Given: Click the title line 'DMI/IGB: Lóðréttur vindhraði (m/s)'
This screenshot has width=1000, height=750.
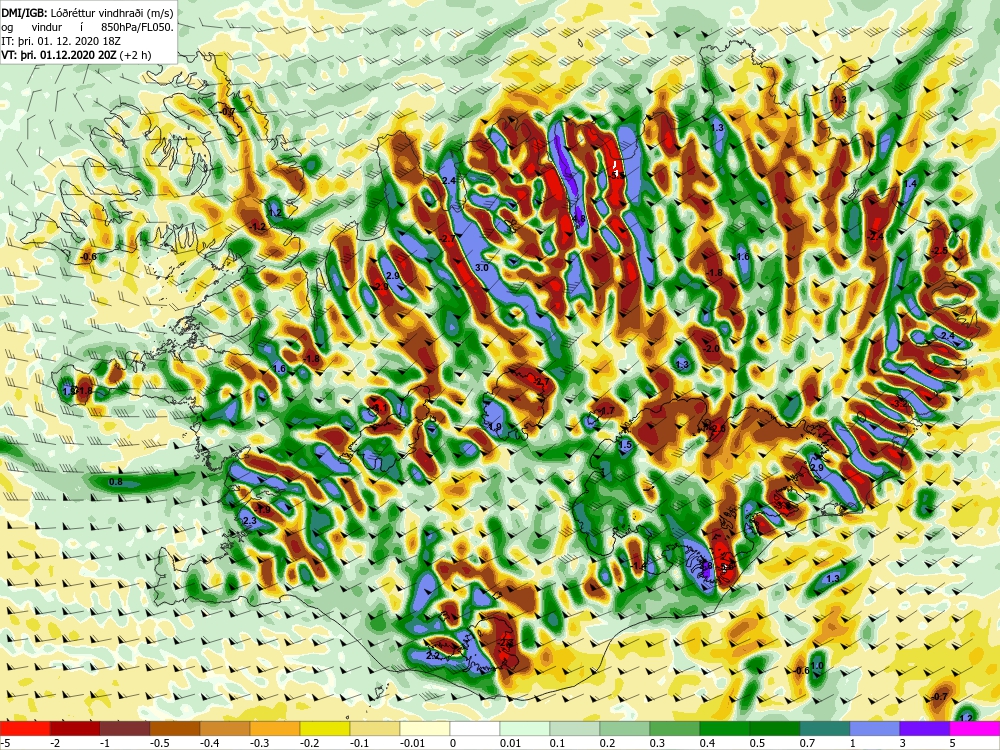Looking at the screenshot, I should (x=87, y=12).
